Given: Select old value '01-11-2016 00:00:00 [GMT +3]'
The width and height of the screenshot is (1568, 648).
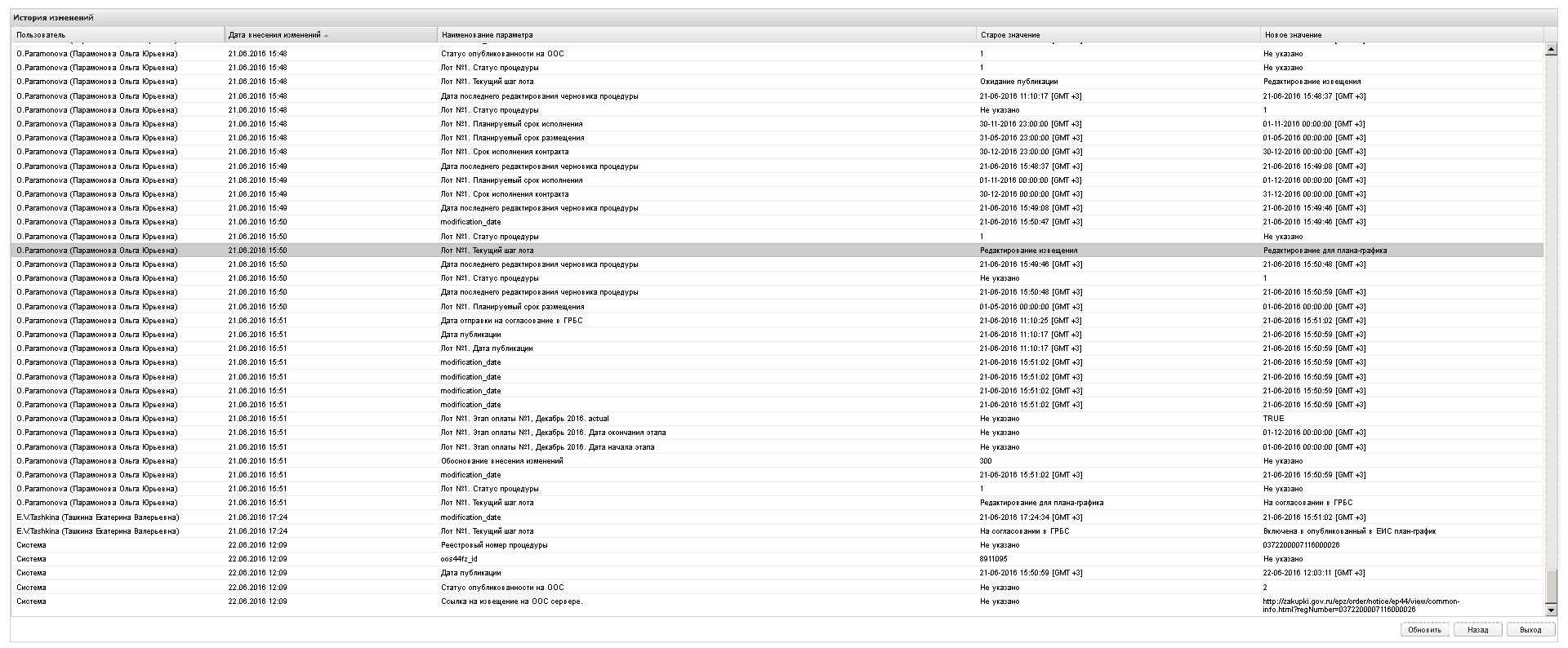Looking at the screenshot, I should [1031, 180].
